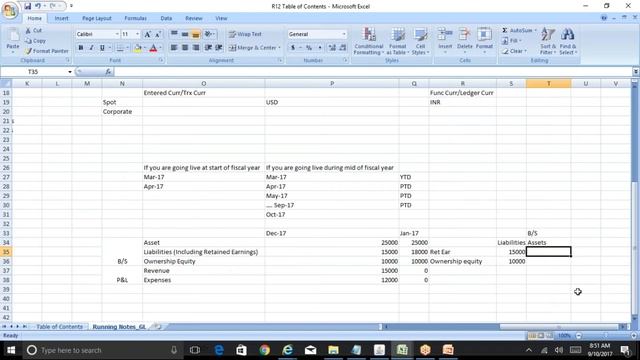
Task: Cut the selected cell
Action: 33,31
